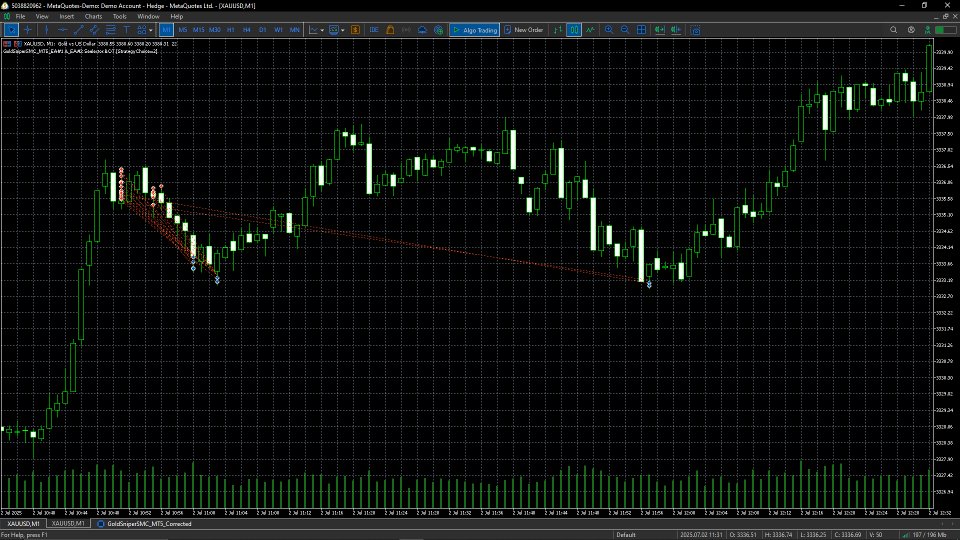Switch to M15 timeframe
Image resolution: width=960 pixels, height=540 pixels.
(198, 29)
